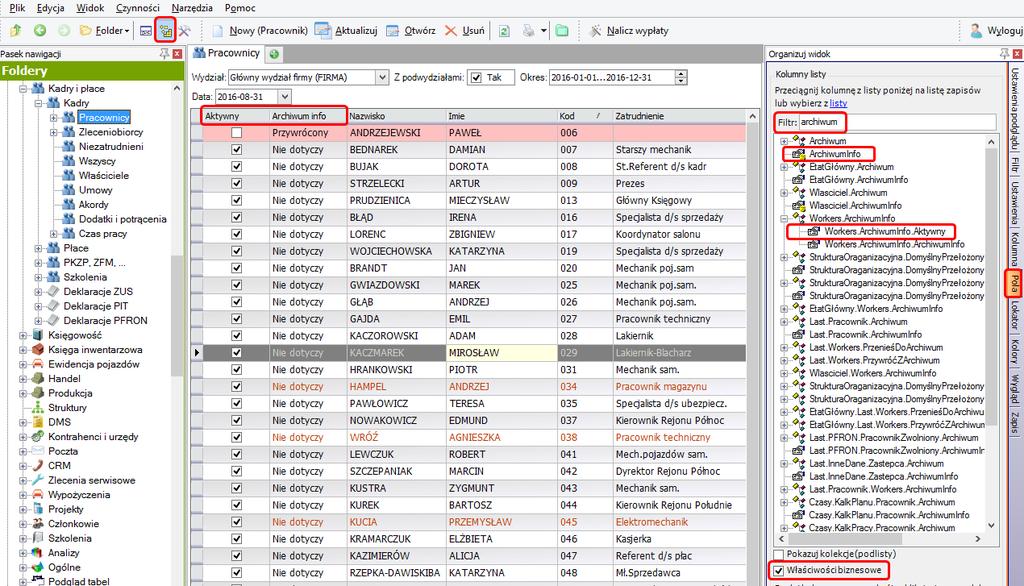Toggle the Z podwydziałami Tak checkbox
The height and width of the screenshot is (586, 1024).
point(476,78)
